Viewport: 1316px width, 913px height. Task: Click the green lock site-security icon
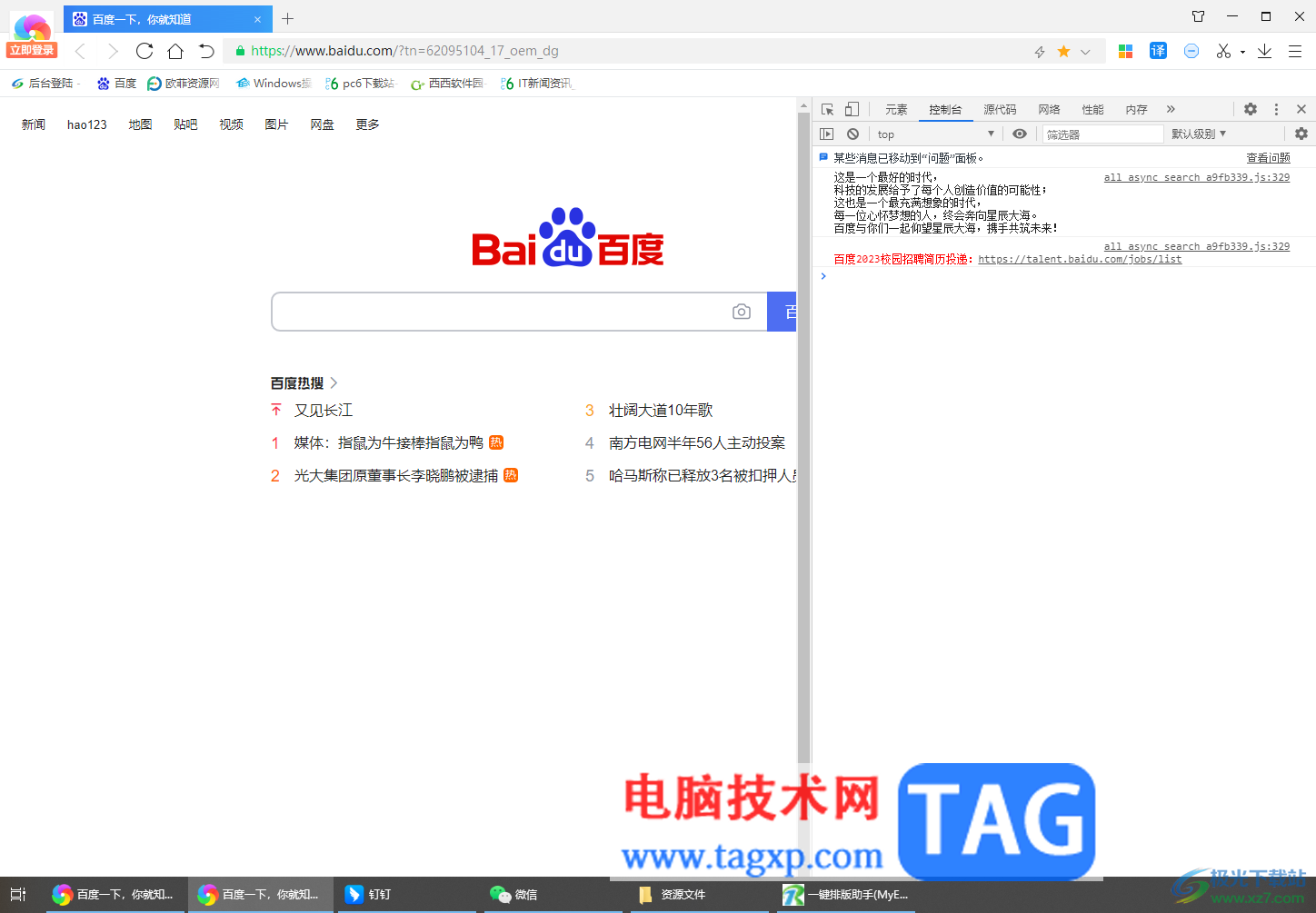[241, 51]
